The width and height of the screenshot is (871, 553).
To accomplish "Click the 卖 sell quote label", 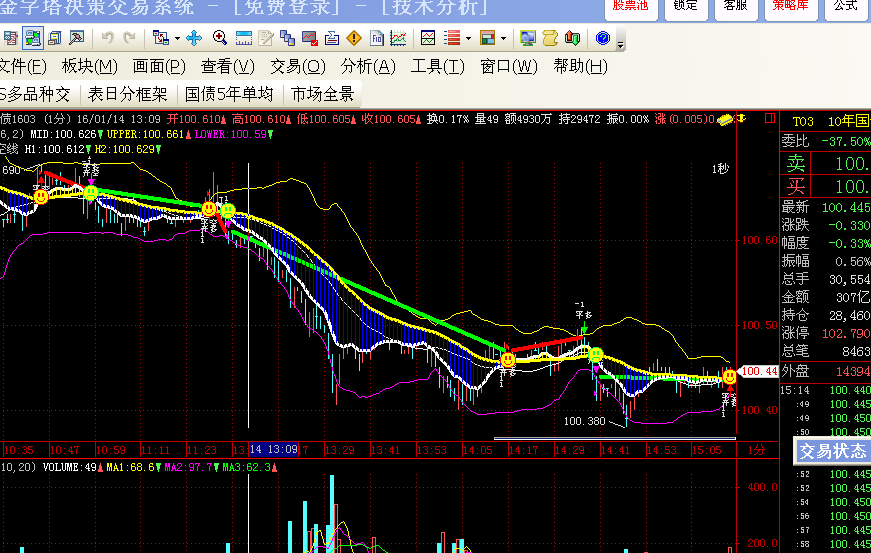I will tap(795, 163).
